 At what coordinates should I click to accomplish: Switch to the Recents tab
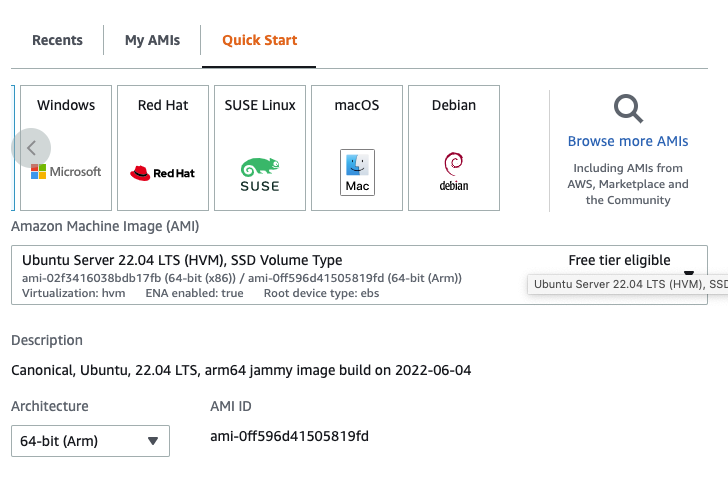coord(57,40)
